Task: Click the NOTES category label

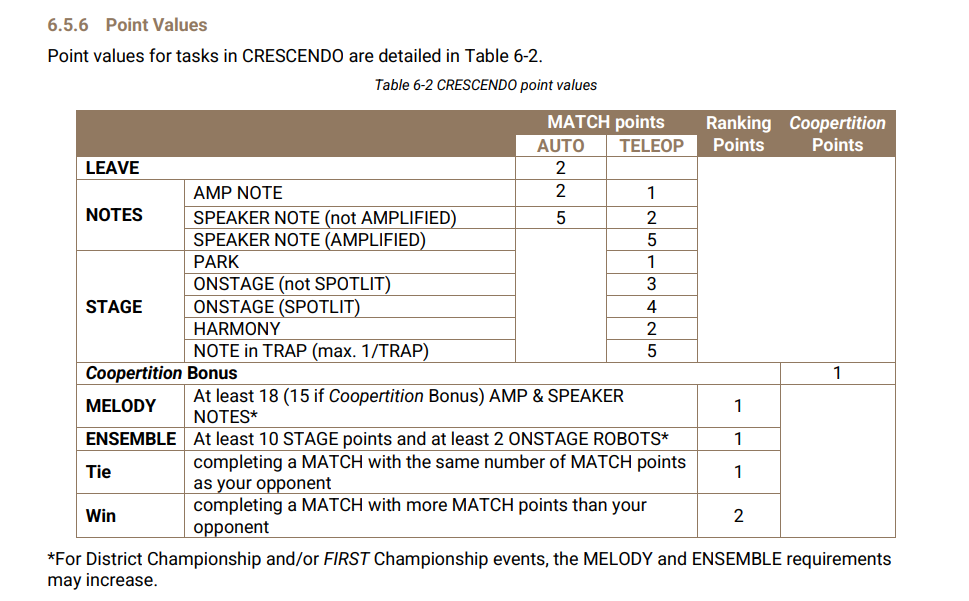Action: coord(114,215)
